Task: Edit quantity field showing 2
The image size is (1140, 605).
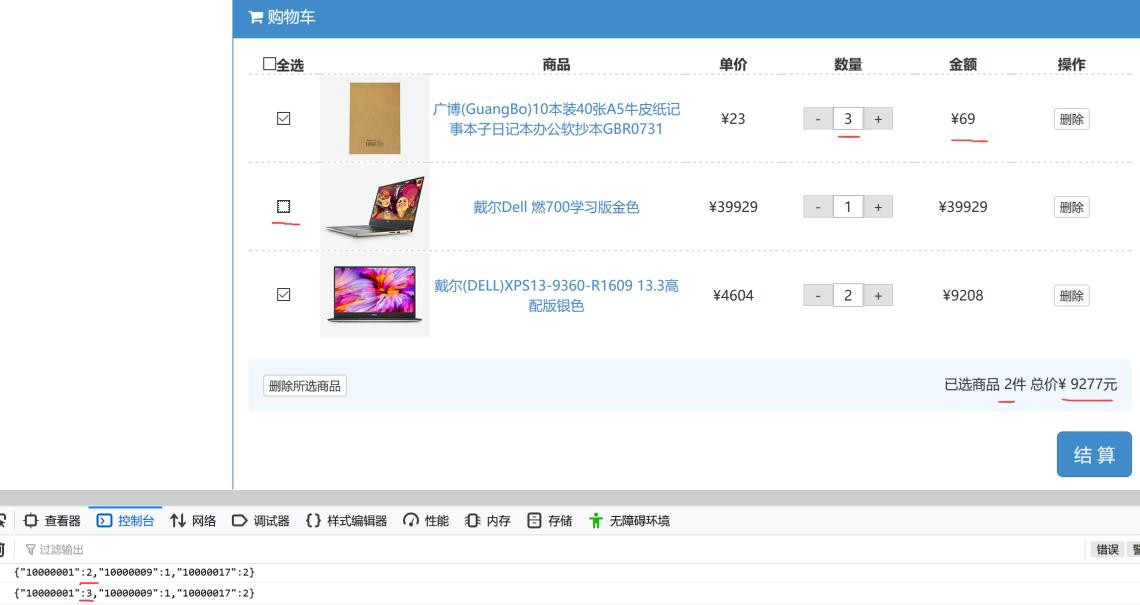Action: (x=848, y=295)
